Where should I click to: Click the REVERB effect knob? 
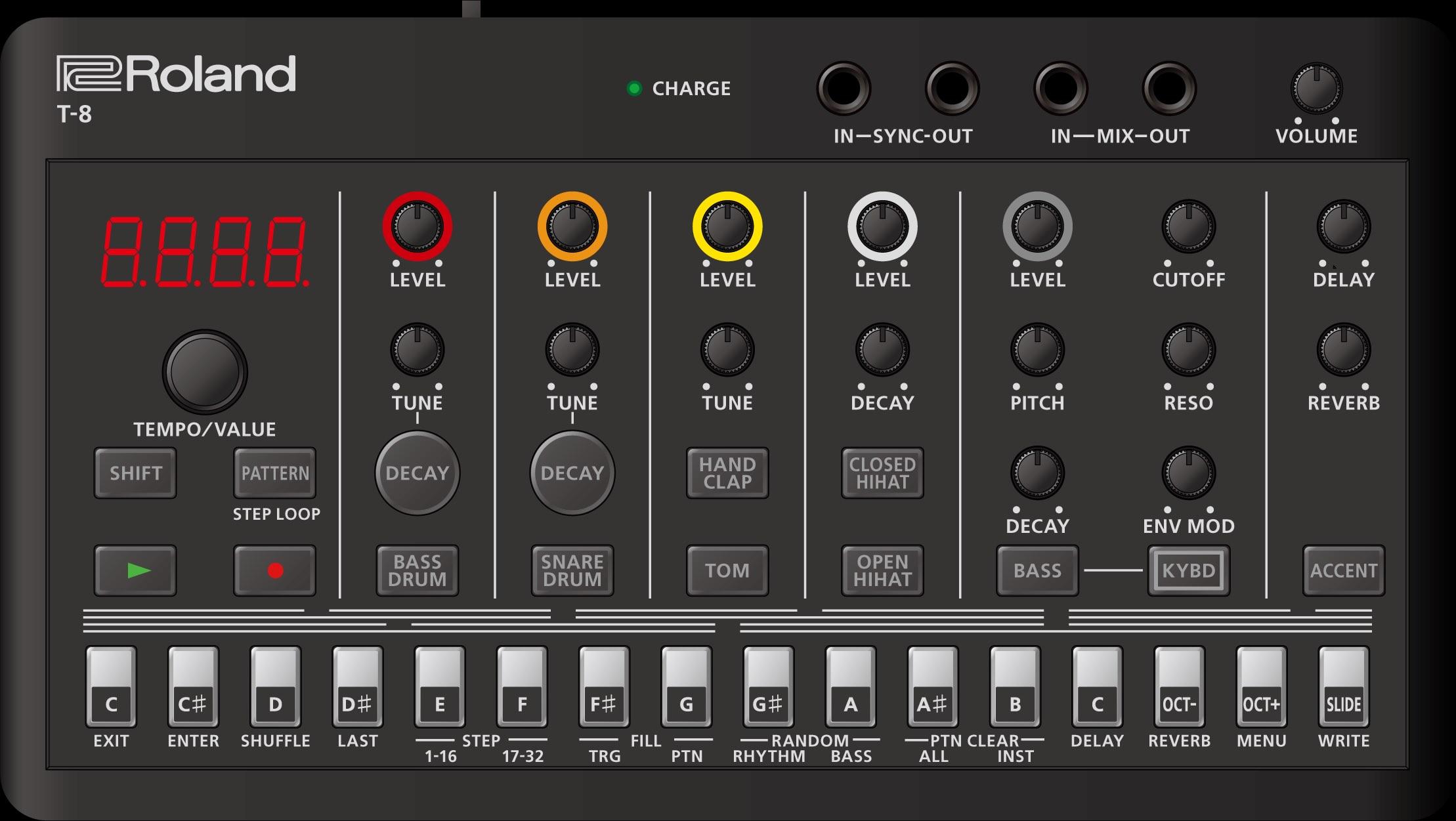(1343, 350)
